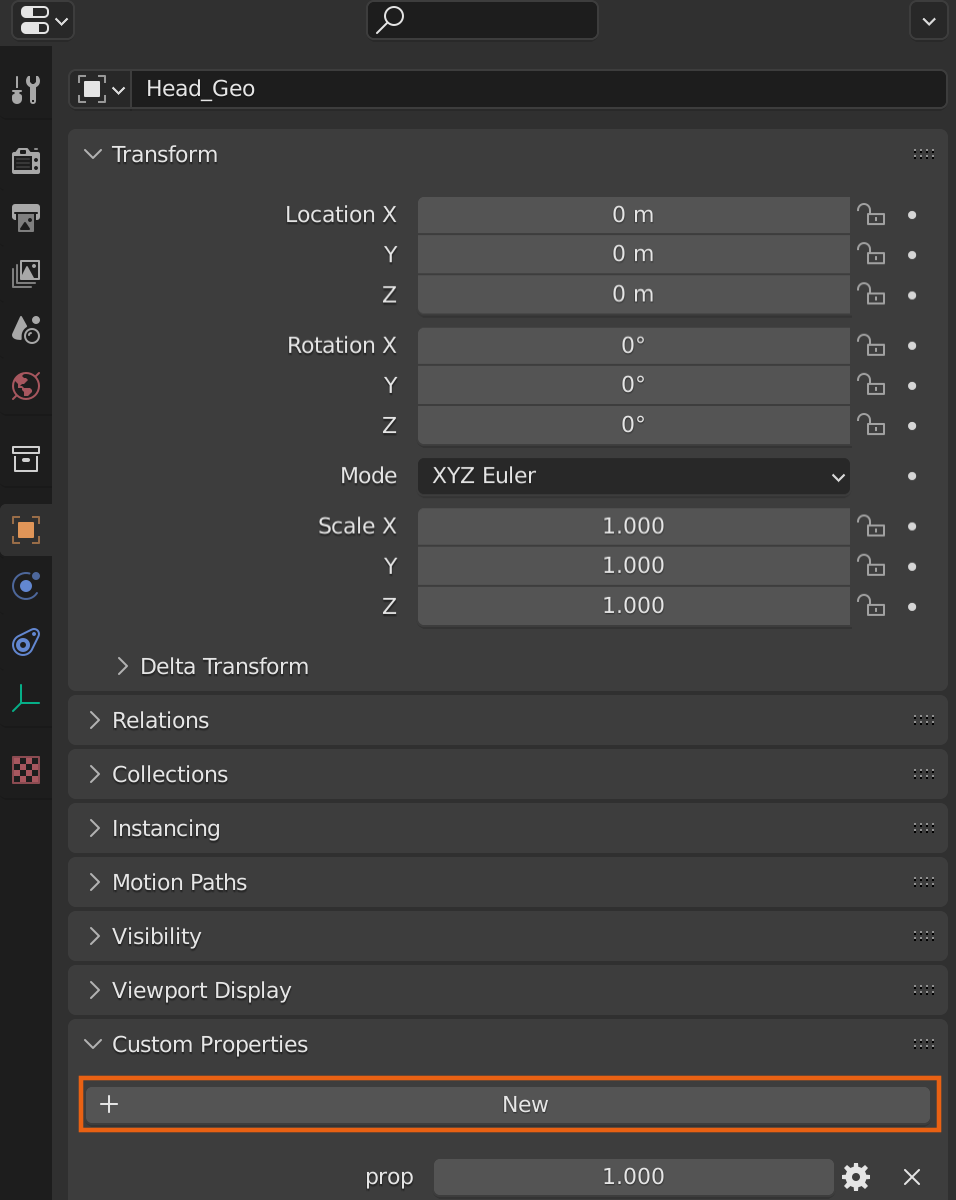Switch to the Texture properties tab
956x1200 pixels.
(25, 770)
